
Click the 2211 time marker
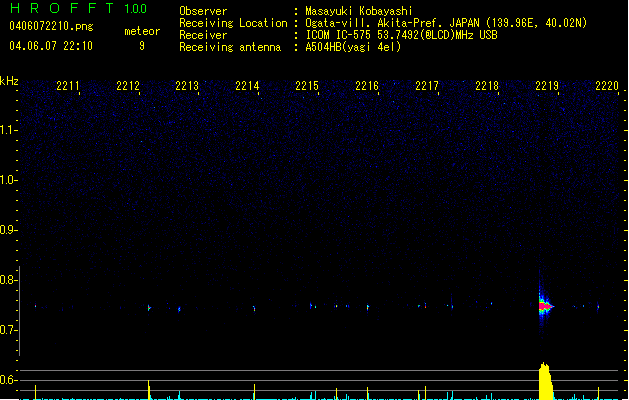point(68,86)
